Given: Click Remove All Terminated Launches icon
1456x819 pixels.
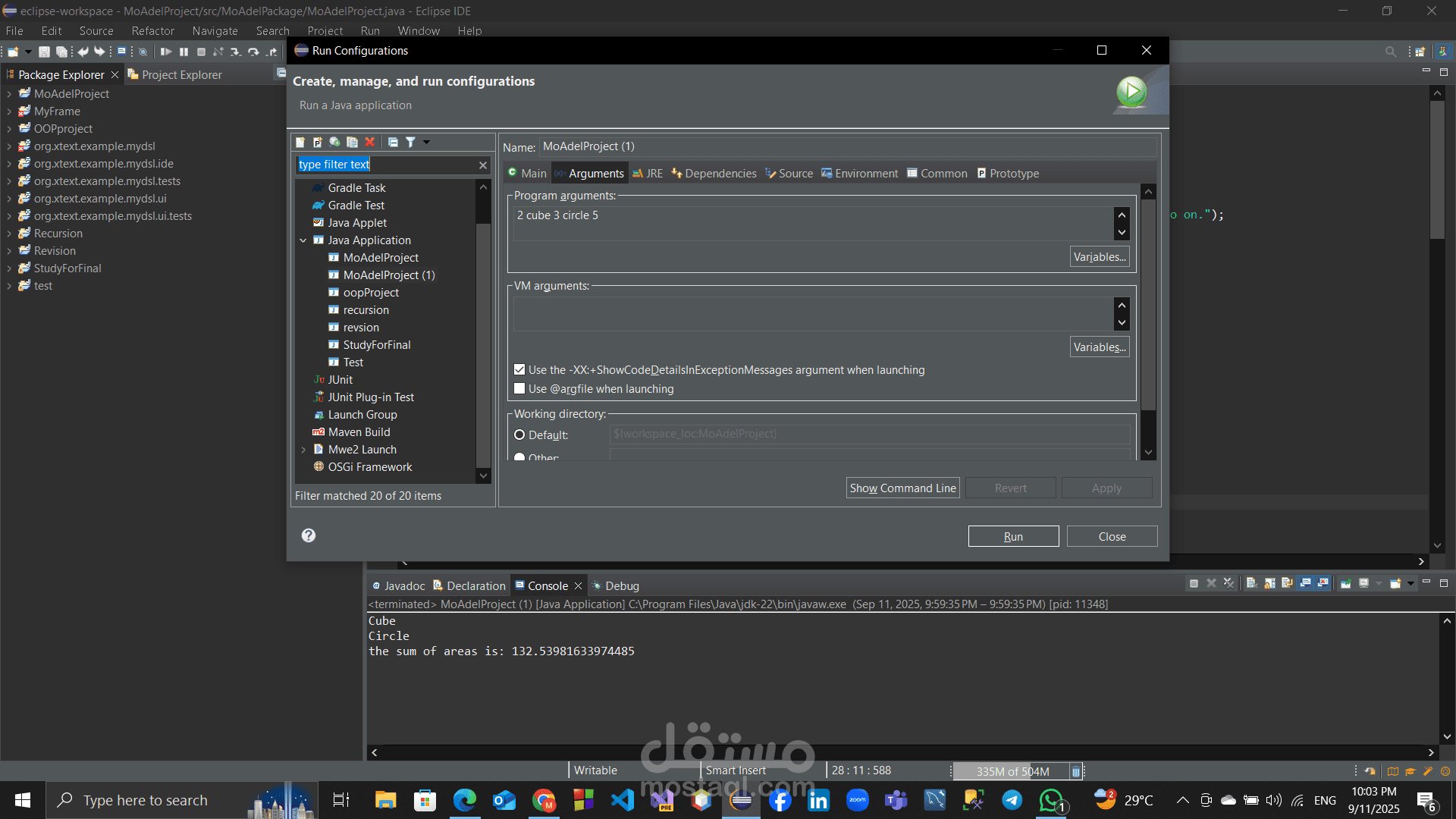Looking at the screenshot, I should [1229, 583].
